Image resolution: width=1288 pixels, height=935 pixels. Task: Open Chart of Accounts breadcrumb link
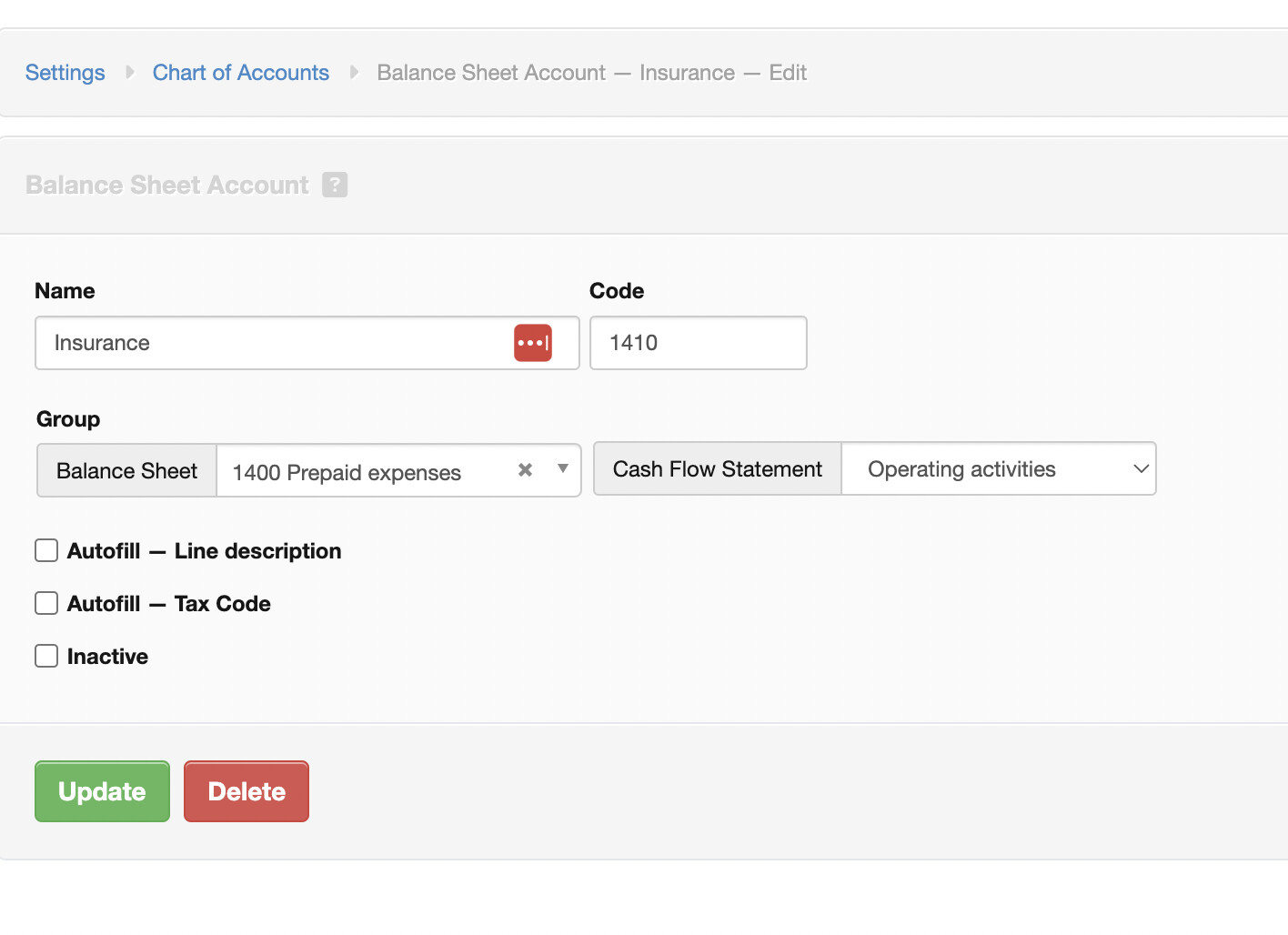click(241, 73)
